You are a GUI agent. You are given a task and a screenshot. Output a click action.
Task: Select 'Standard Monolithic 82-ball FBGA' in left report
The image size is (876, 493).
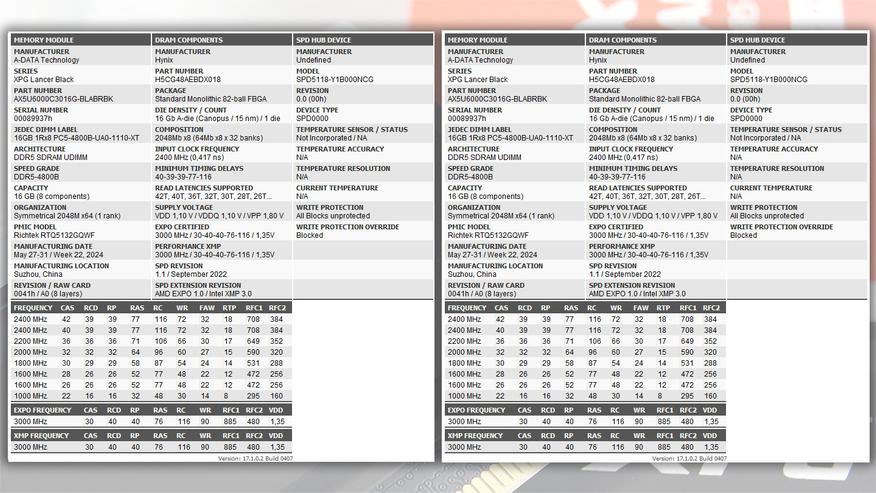[x=211, y=99]
